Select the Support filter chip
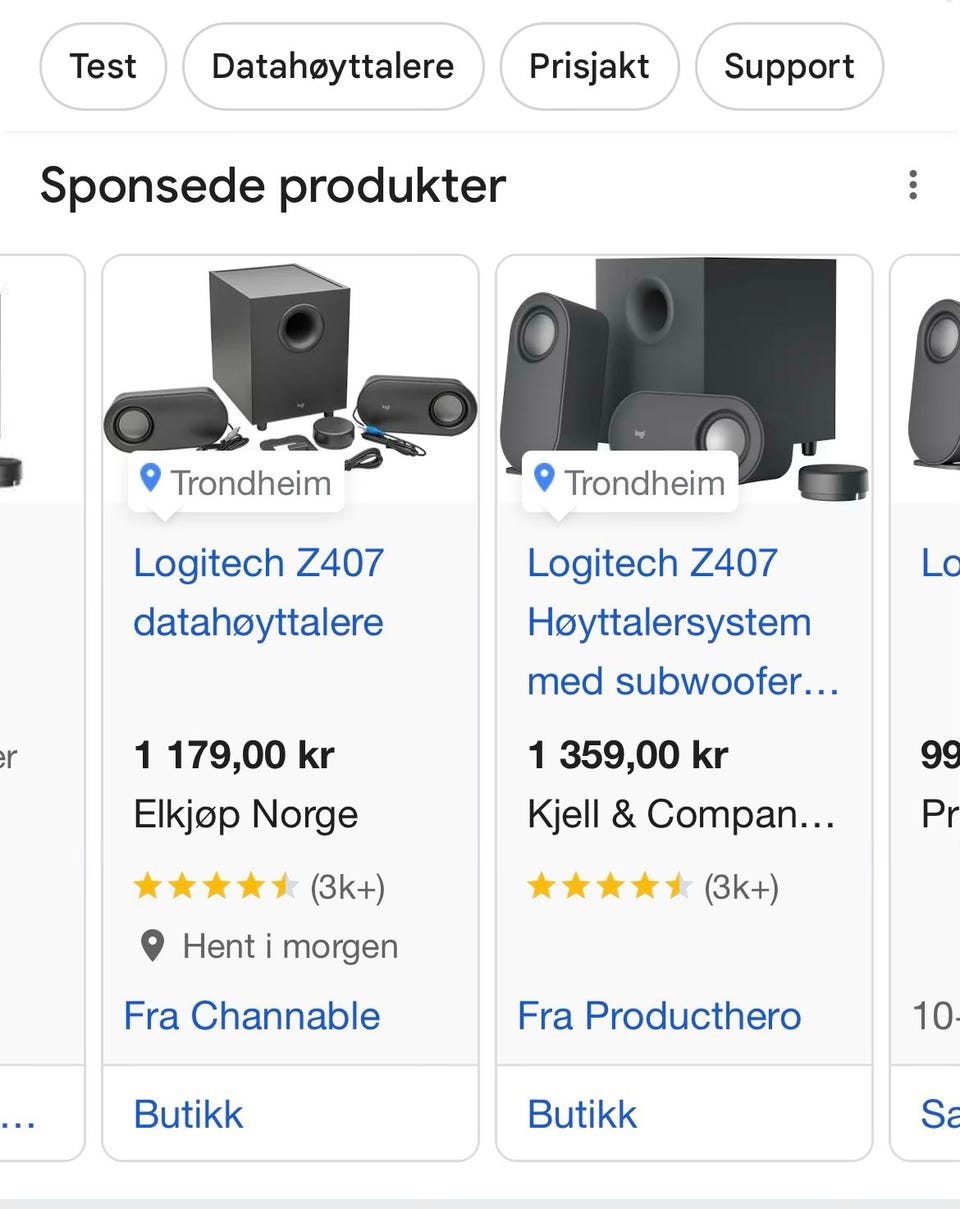The width and height of the screenshot is (960, 1209). click(x=789, y=67)
